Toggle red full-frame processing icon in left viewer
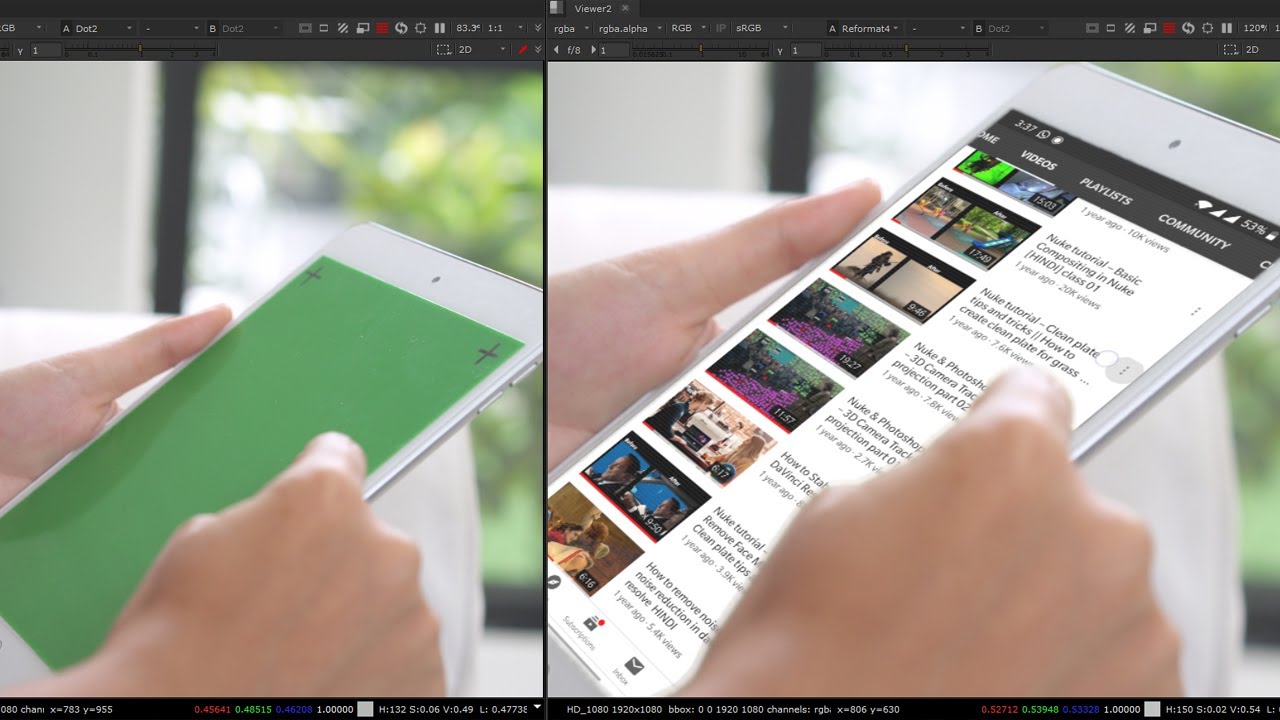The width and height of the screenshot is (1280, 720). [x=382, y=29]
